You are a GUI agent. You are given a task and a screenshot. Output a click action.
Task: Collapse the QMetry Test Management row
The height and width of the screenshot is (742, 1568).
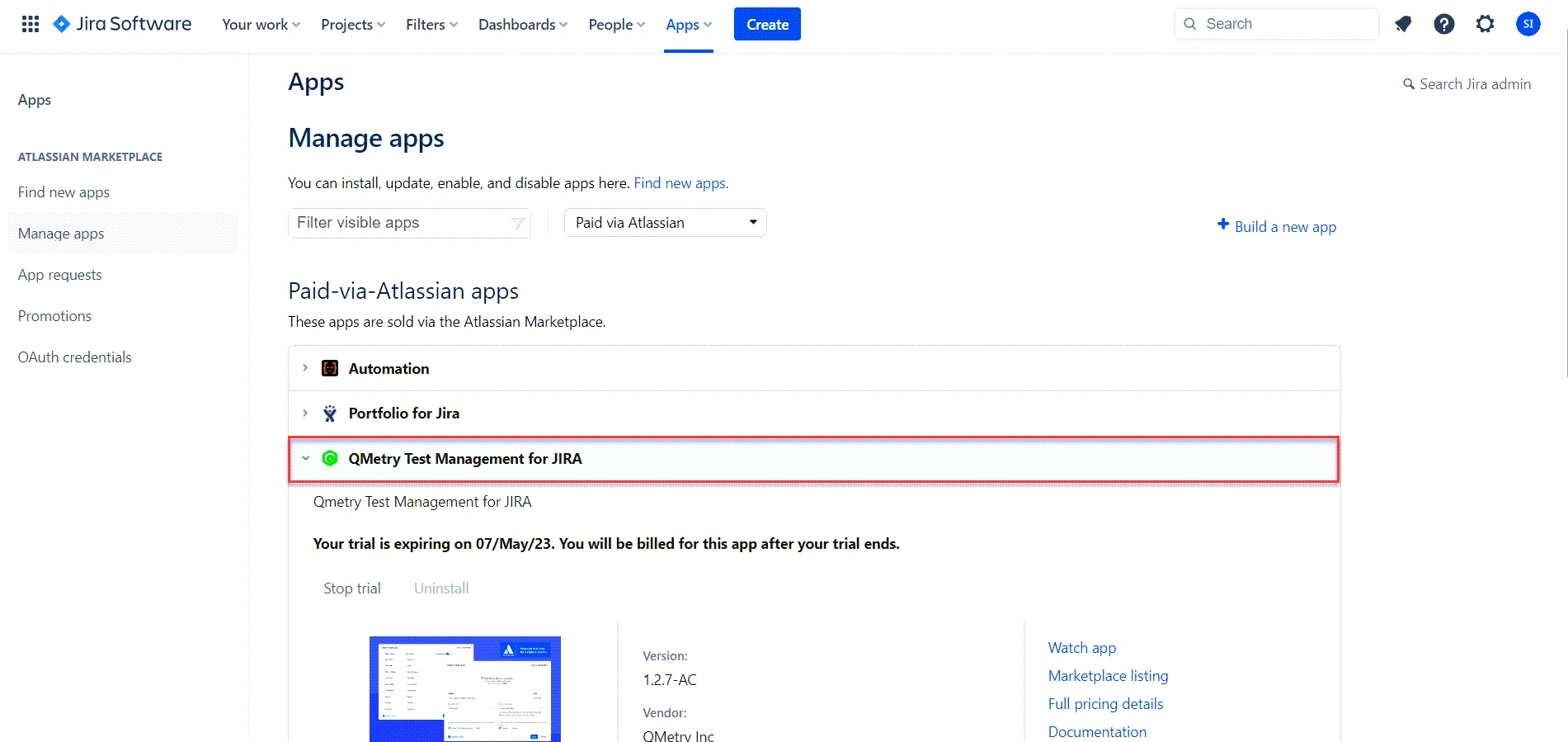coord(305,458)
